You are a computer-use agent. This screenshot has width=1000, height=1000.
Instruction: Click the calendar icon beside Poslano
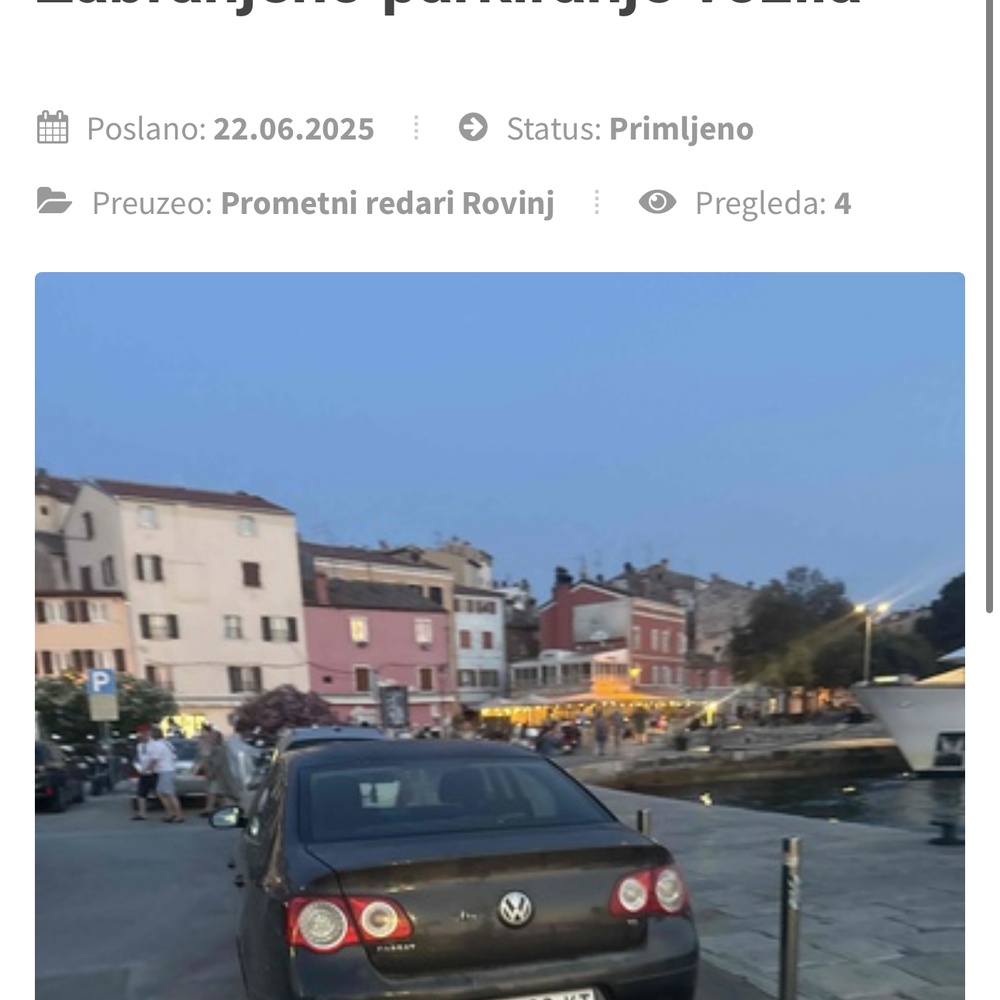pos(53,127)
